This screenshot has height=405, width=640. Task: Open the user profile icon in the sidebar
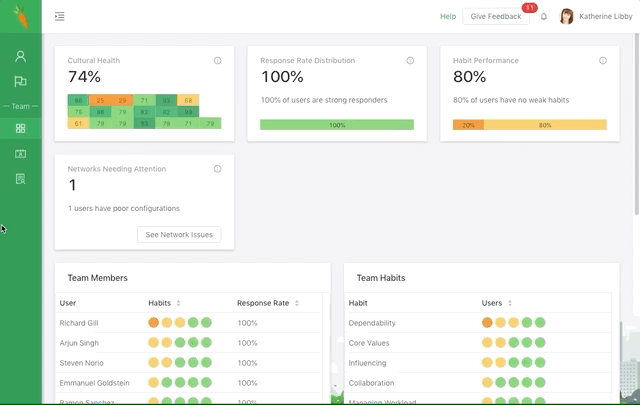tap(20, 57)
